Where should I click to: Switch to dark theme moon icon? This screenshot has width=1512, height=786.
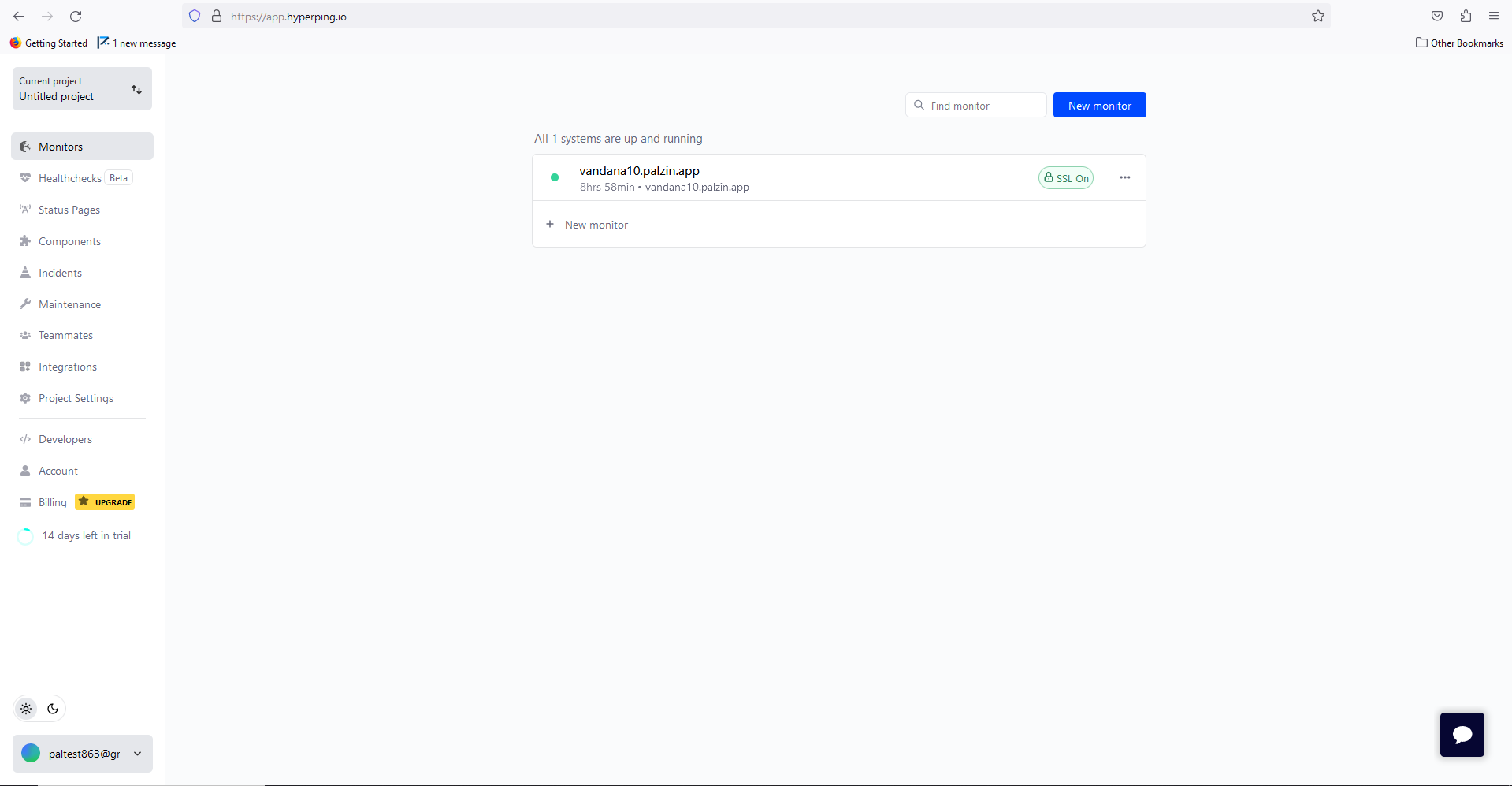[53, 709]
